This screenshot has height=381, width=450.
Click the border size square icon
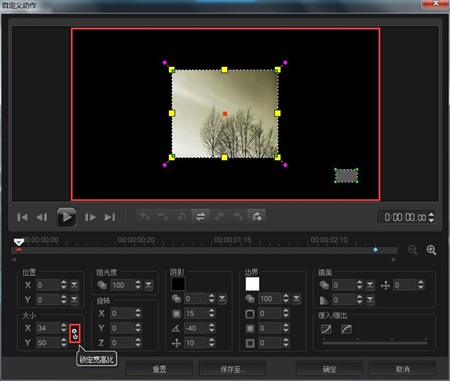pos(250,314)
